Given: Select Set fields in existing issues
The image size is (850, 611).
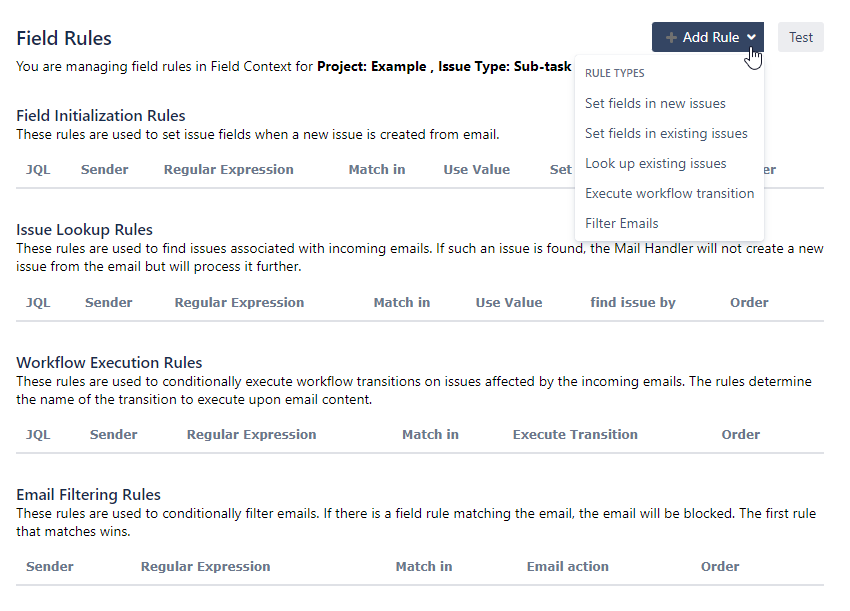Looking at the screenshot, I should [666, 133].
